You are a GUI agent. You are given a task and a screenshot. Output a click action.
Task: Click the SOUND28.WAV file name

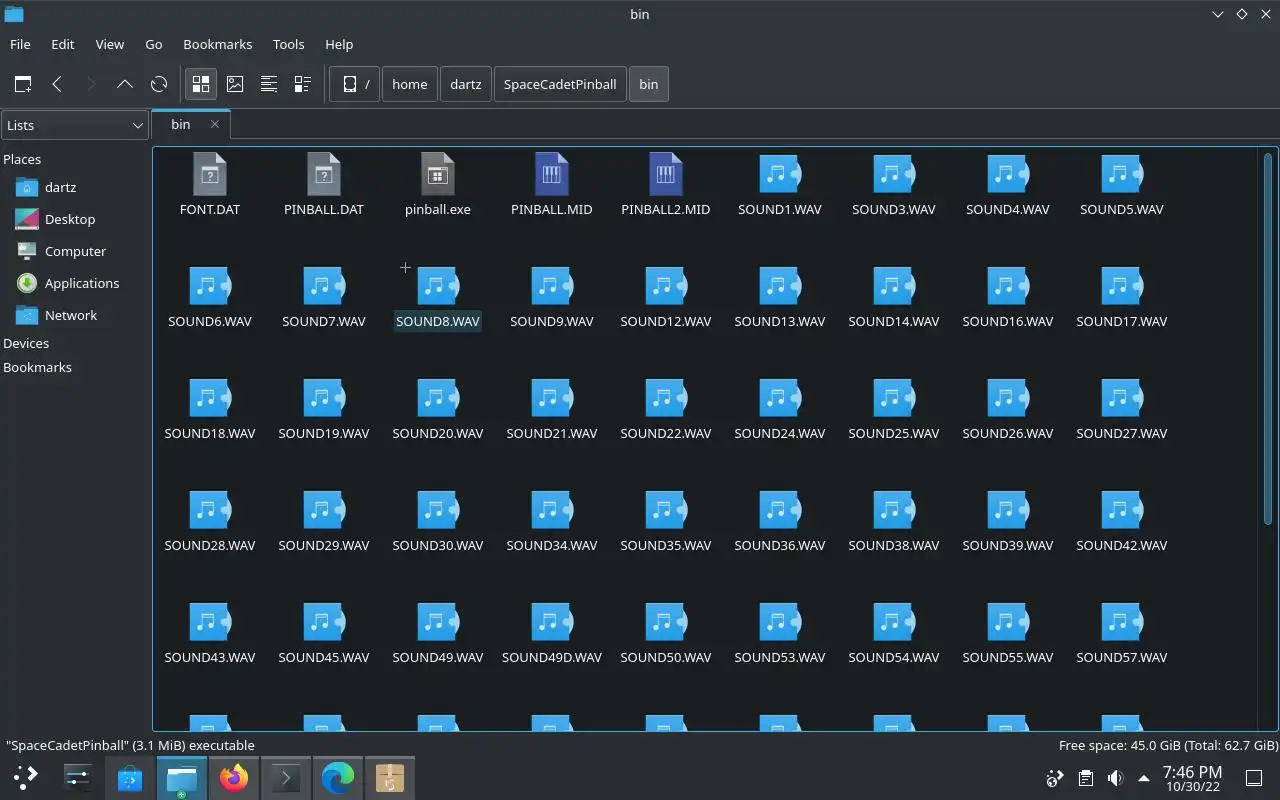click(x=210, y=545)
